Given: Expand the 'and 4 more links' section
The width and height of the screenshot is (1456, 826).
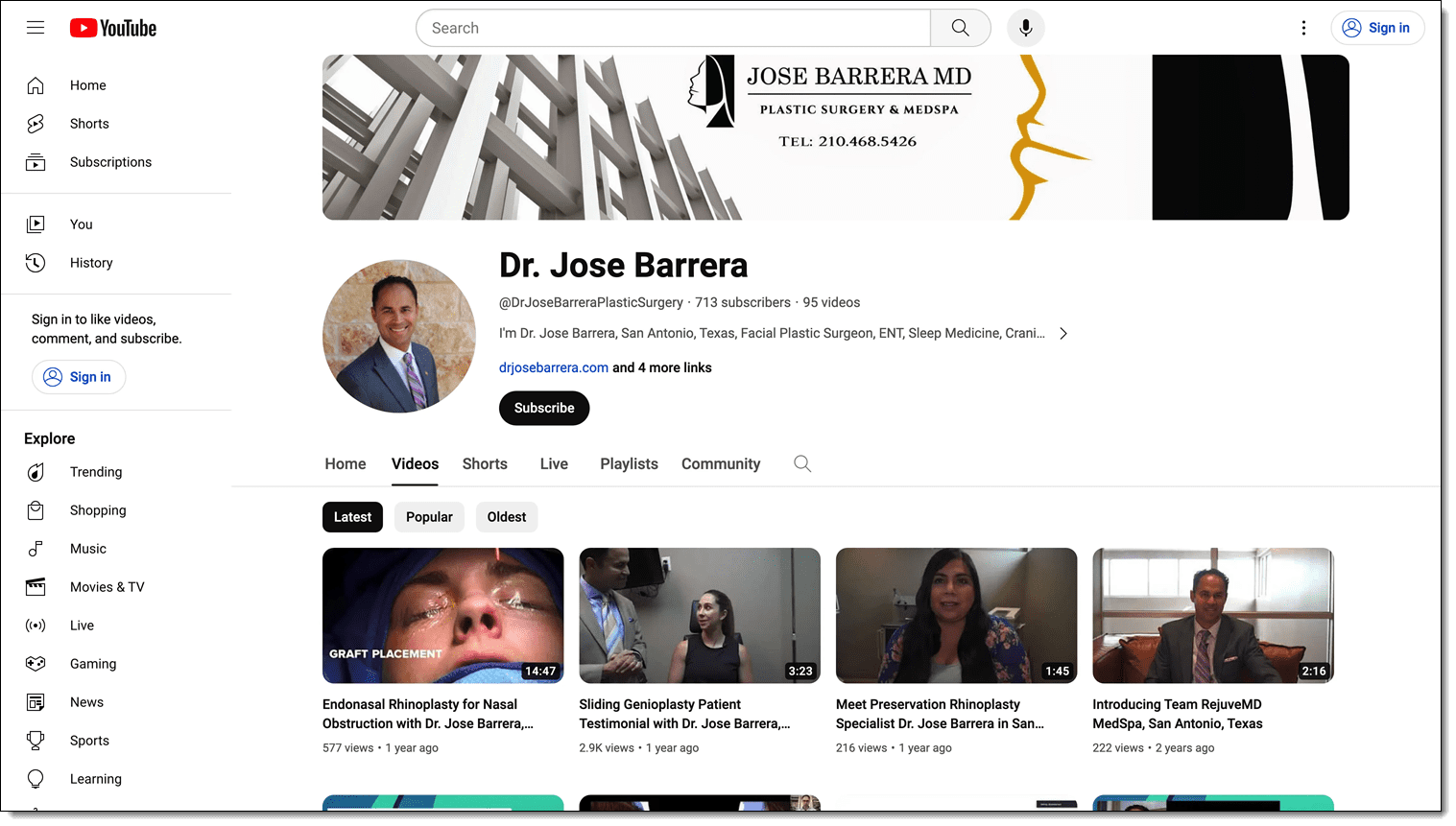Looking at the screenshot, I should tap(662, 367).
